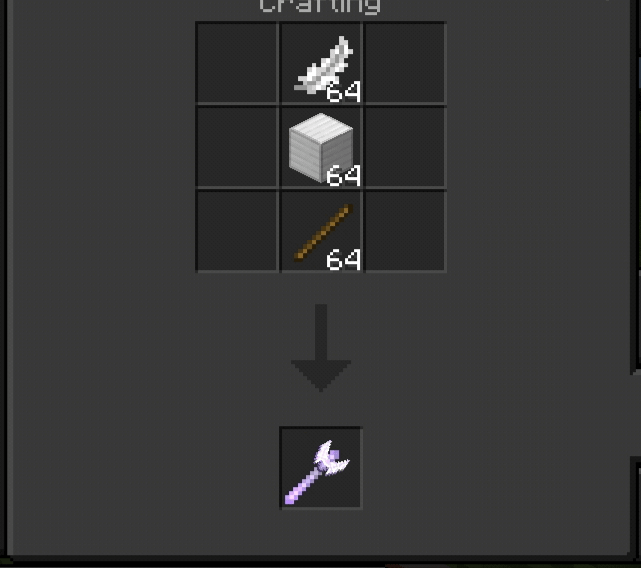
Task: Choose the empty slot right of the stick
Action: click(x=404, y=231)
